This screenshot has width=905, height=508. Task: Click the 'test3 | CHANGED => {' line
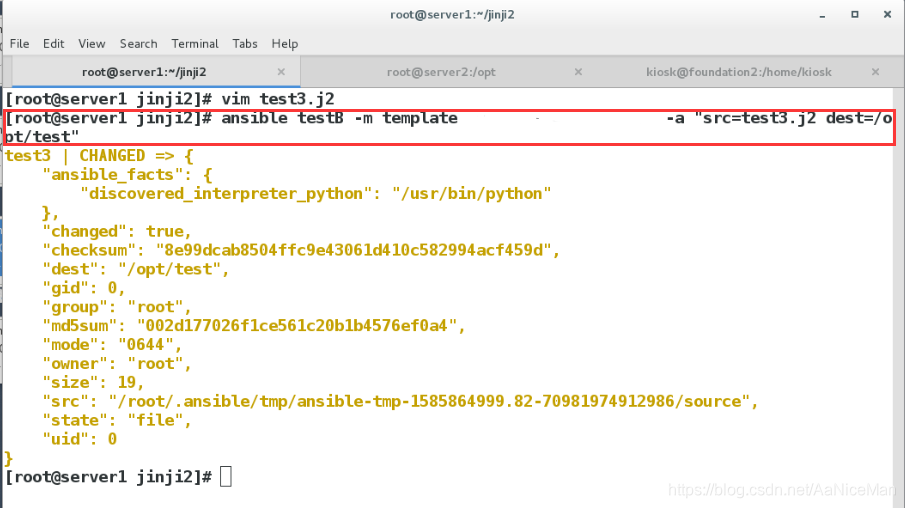99,156
